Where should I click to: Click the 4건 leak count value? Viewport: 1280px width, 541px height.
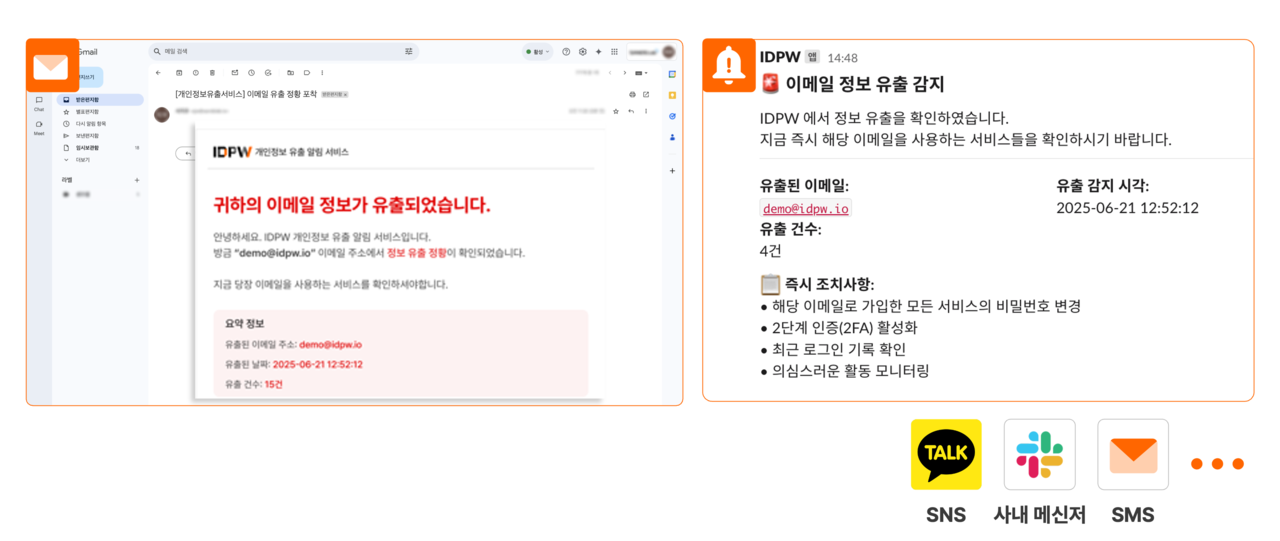[x=771, y=250]
